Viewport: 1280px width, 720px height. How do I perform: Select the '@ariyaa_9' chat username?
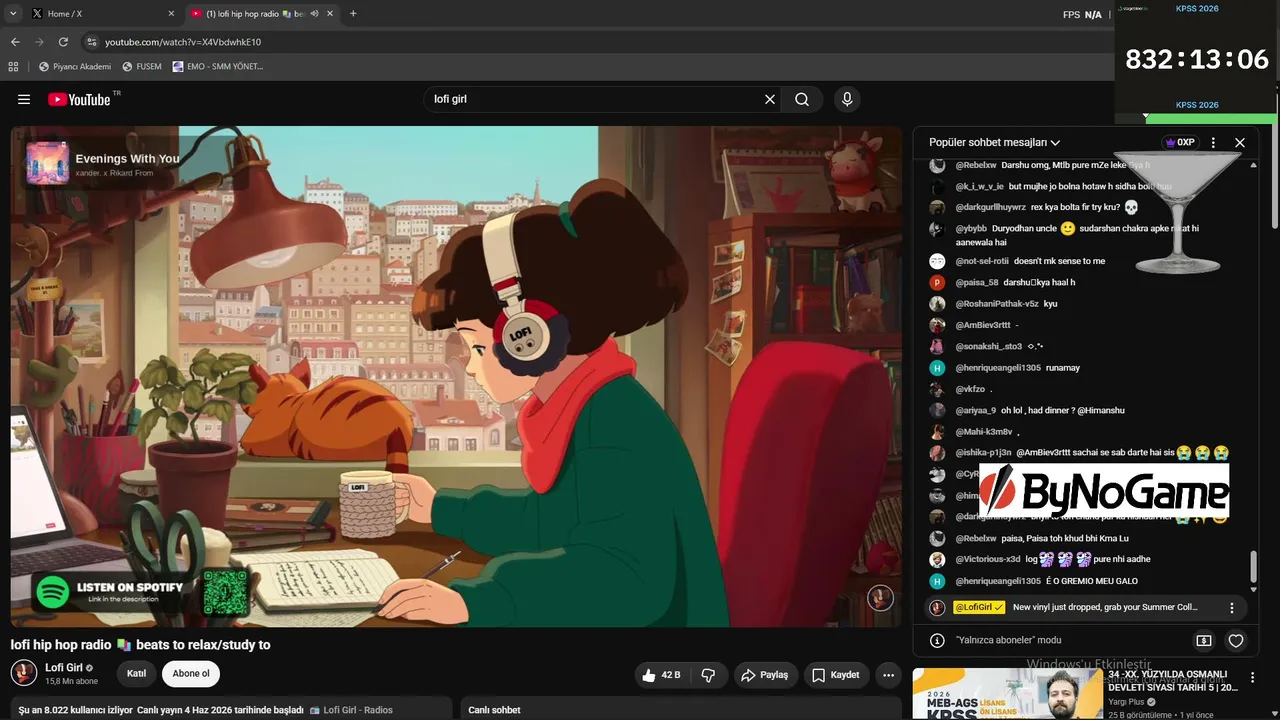tap(976, 410)
